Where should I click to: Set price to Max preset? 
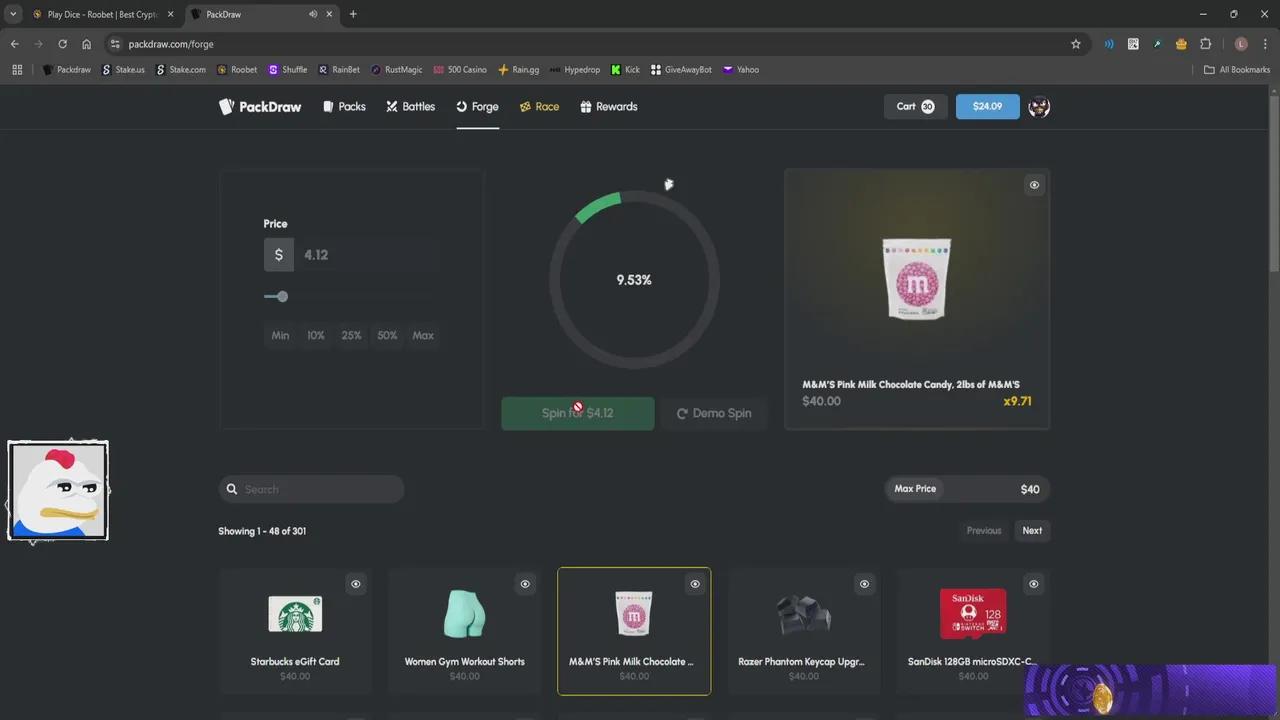pyautogui.click(x=423, y=336)
